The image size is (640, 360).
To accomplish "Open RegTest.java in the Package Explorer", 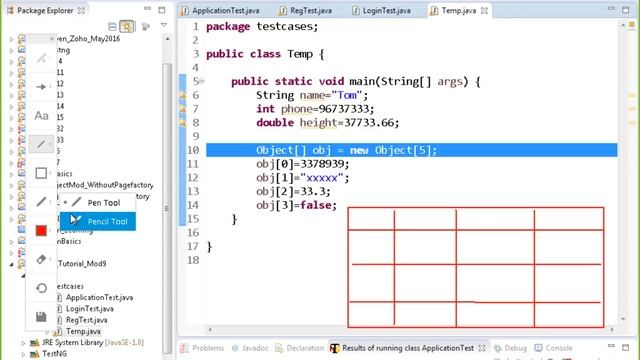I will [87, 320].
